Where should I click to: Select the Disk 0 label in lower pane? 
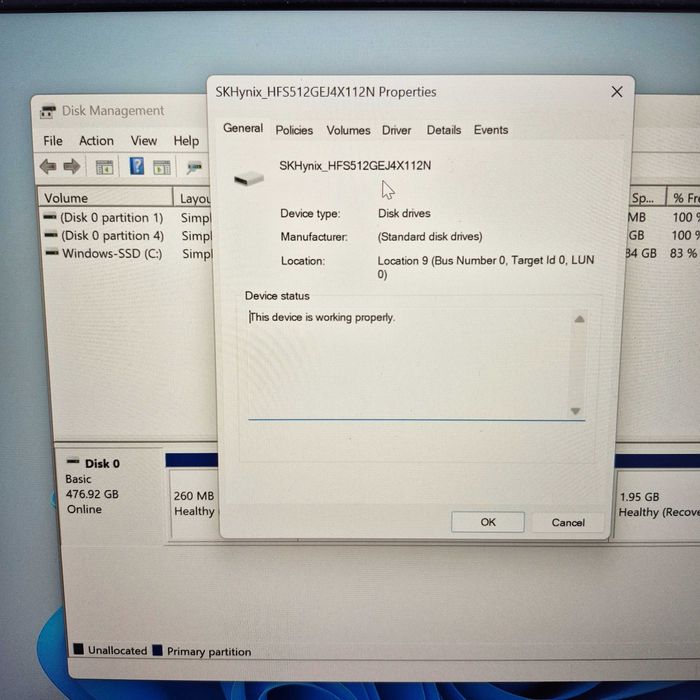(x=102, y=463)
